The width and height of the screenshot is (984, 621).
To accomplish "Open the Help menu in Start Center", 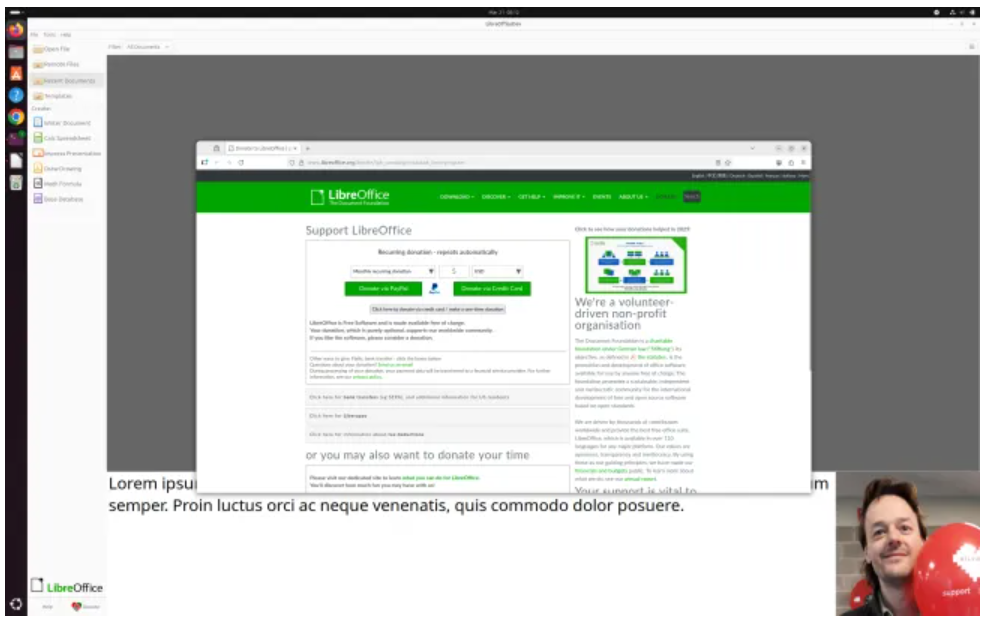I will tap(65, 35).
